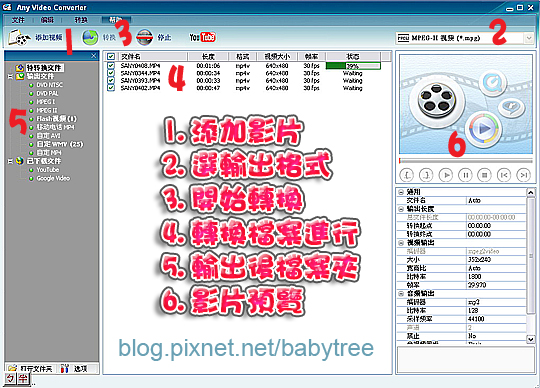The height and width of the screenshot is (388, 540).
Task: Close the left sidebar with its X button
Action: point(93,55)
